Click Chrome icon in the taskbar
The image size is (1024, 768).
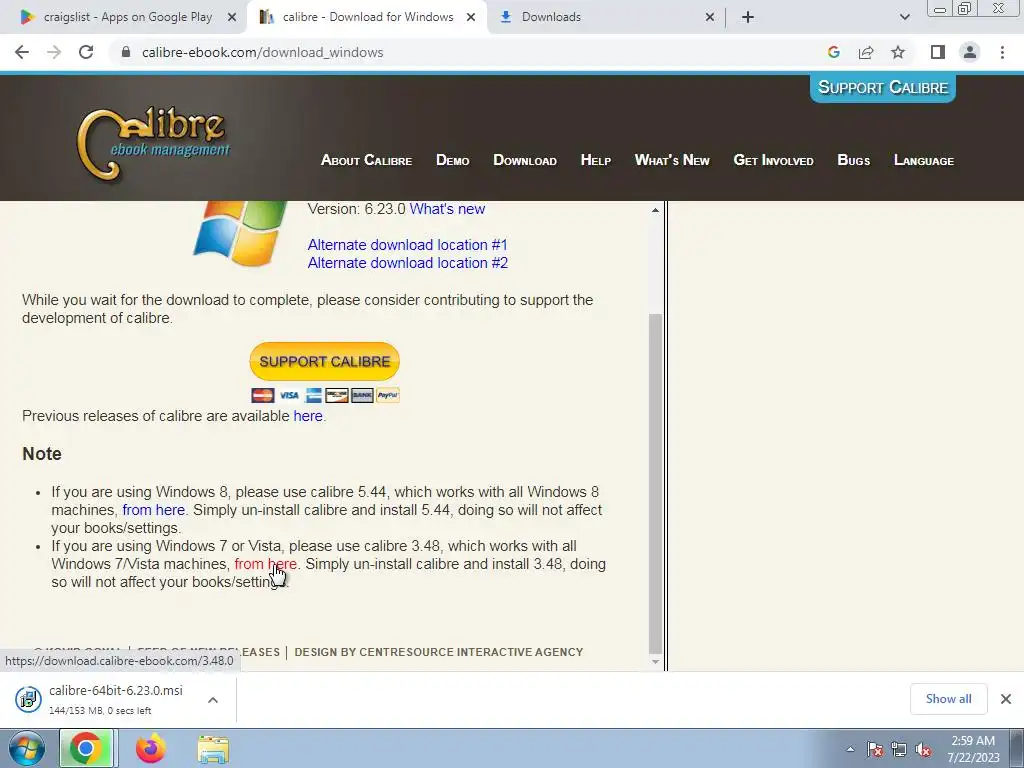coord(86,748)
